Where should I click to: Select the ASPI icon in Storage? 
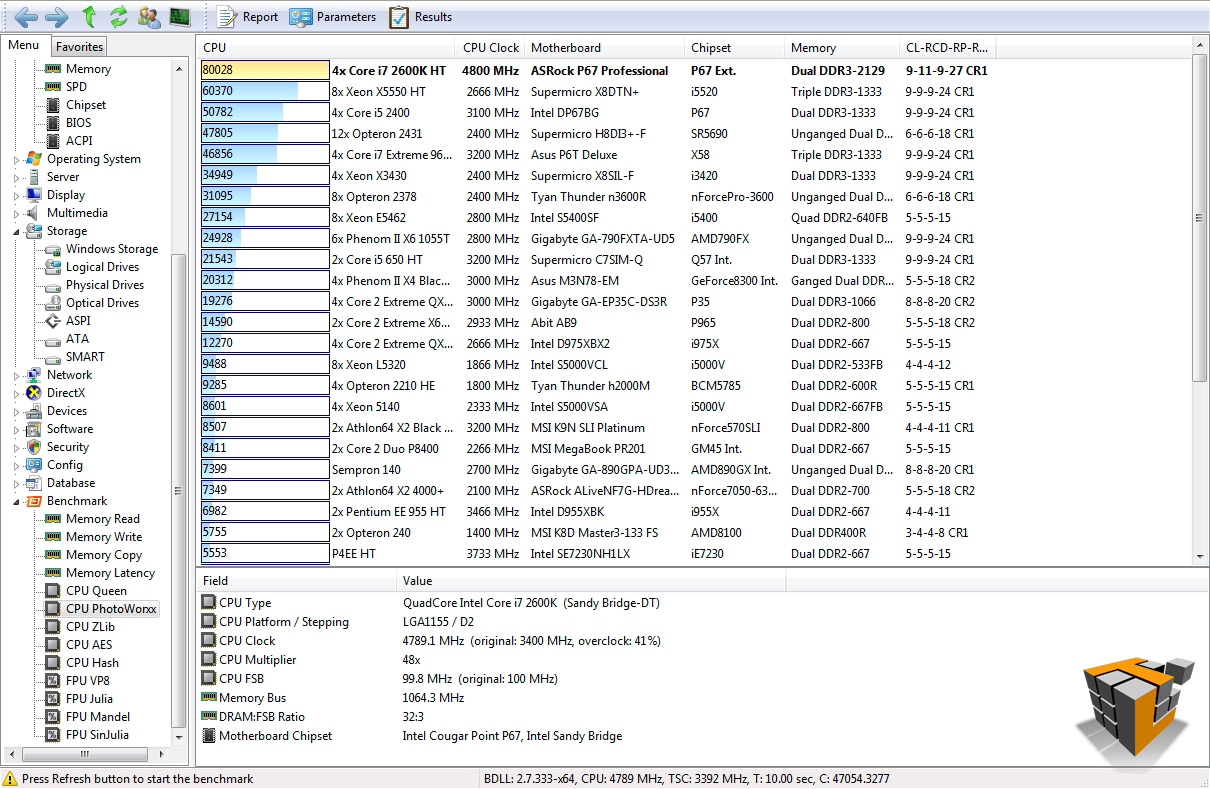[x=53, y=321]
